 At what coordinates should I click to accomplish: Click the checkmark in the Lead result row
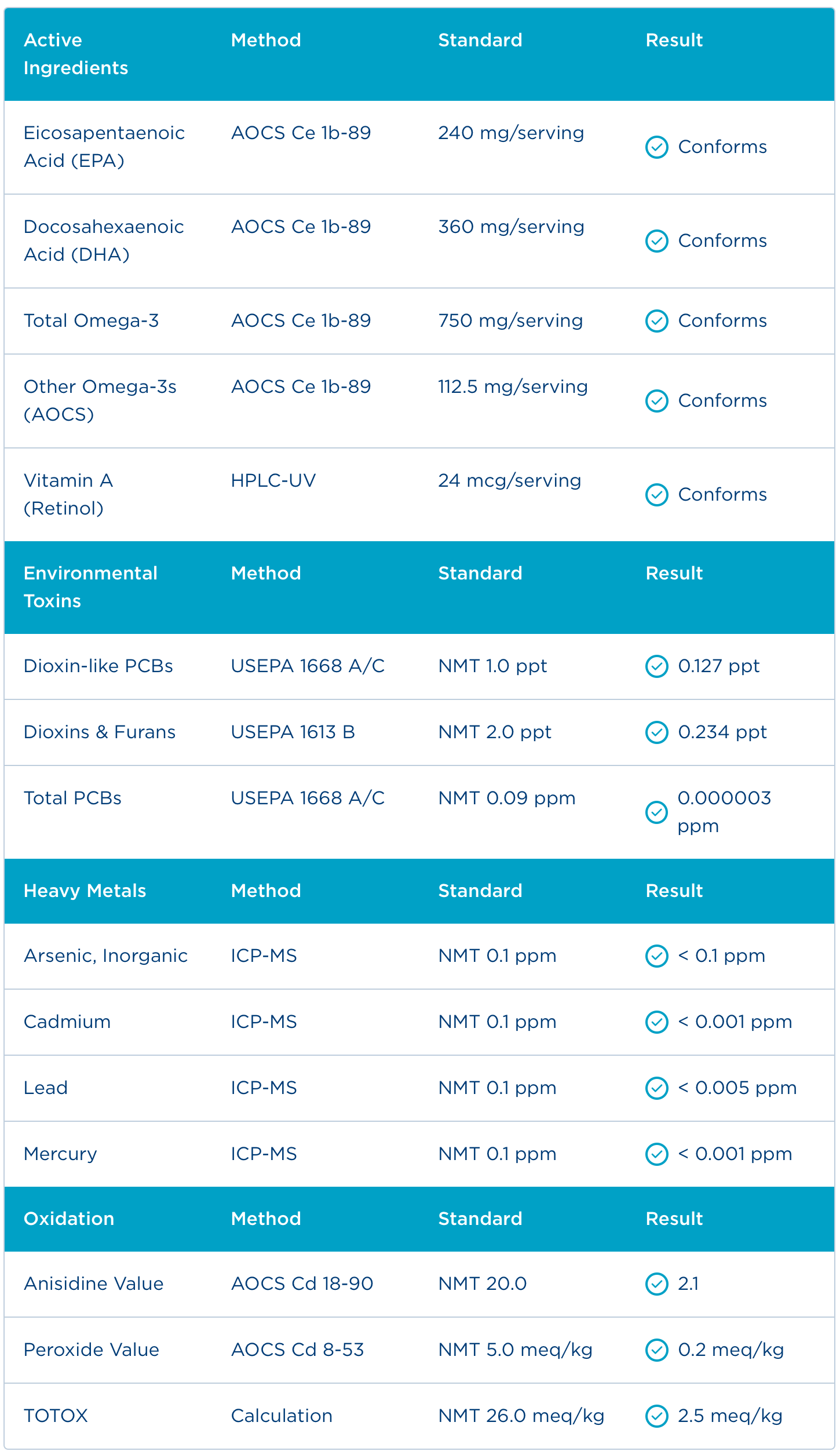656,1088
